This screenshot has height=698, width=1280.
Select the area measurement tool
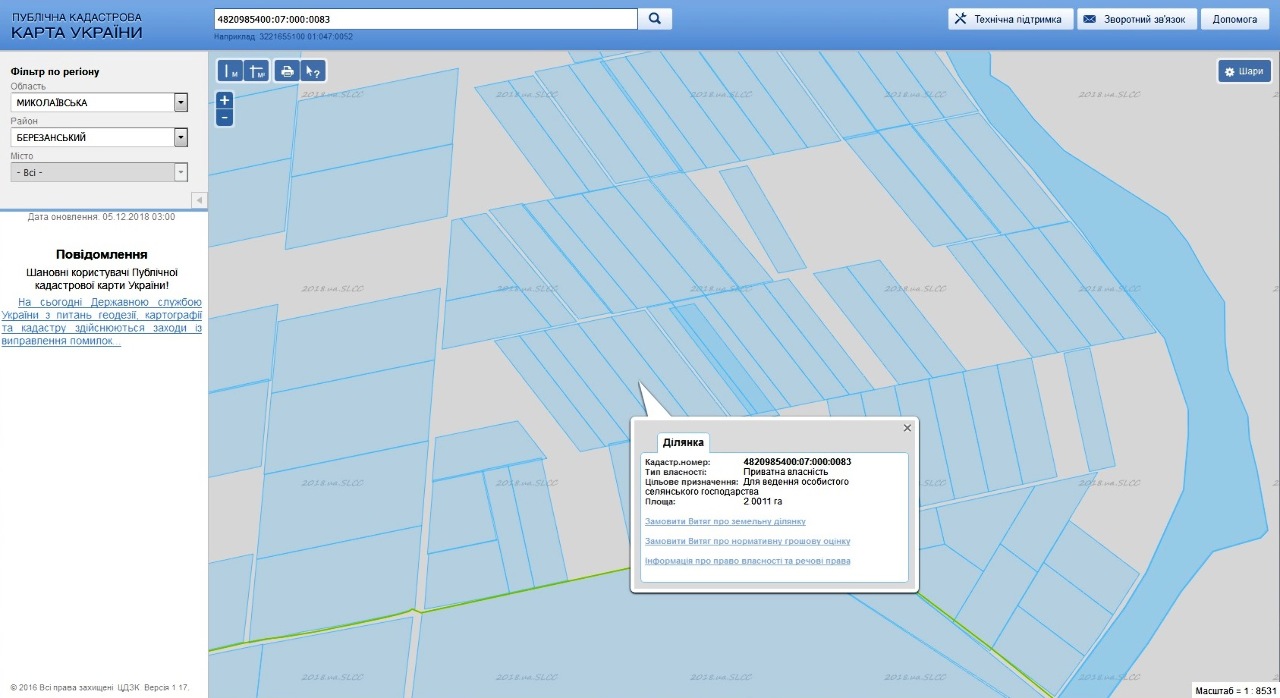(x=257, y=71)
